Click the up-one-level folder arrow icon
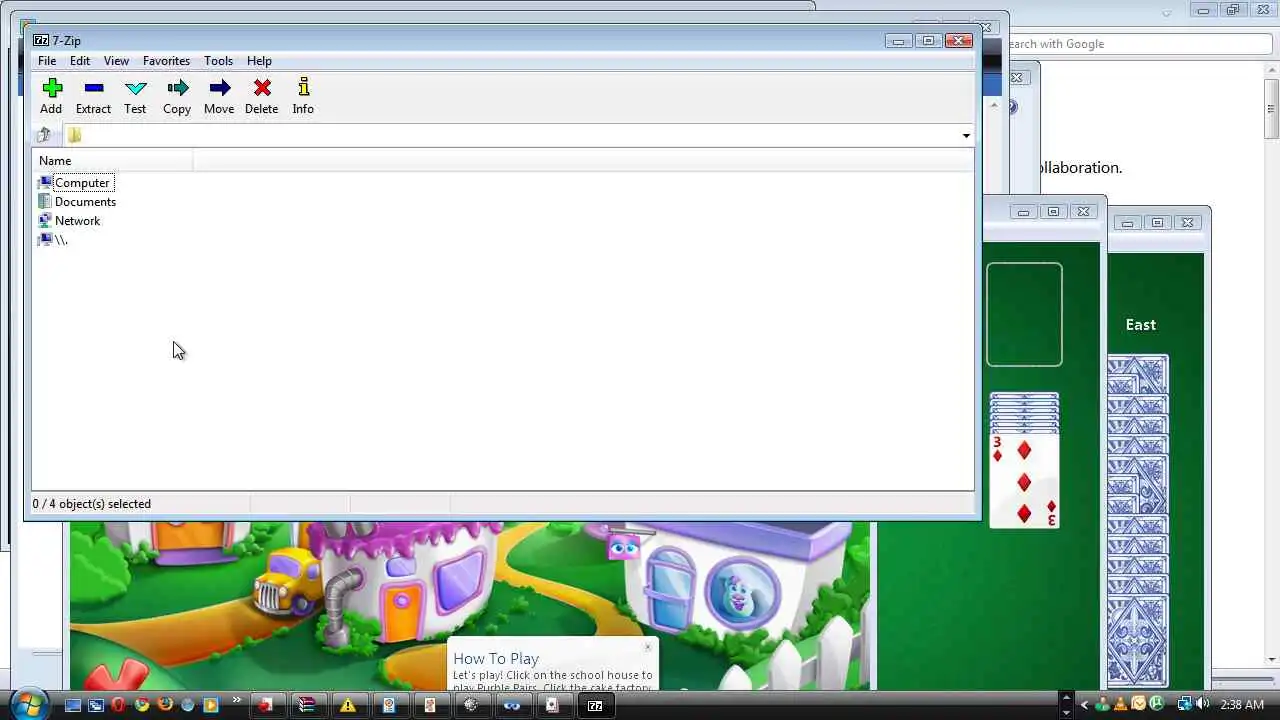Viewport: 1280px width, 720px height. pos(43,135)
